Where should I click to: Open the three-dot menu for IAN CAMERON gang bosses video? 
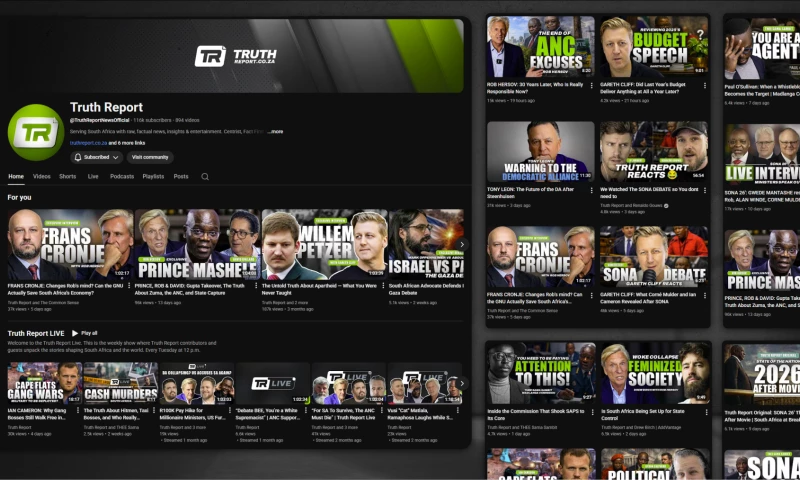tap(78, 410)
